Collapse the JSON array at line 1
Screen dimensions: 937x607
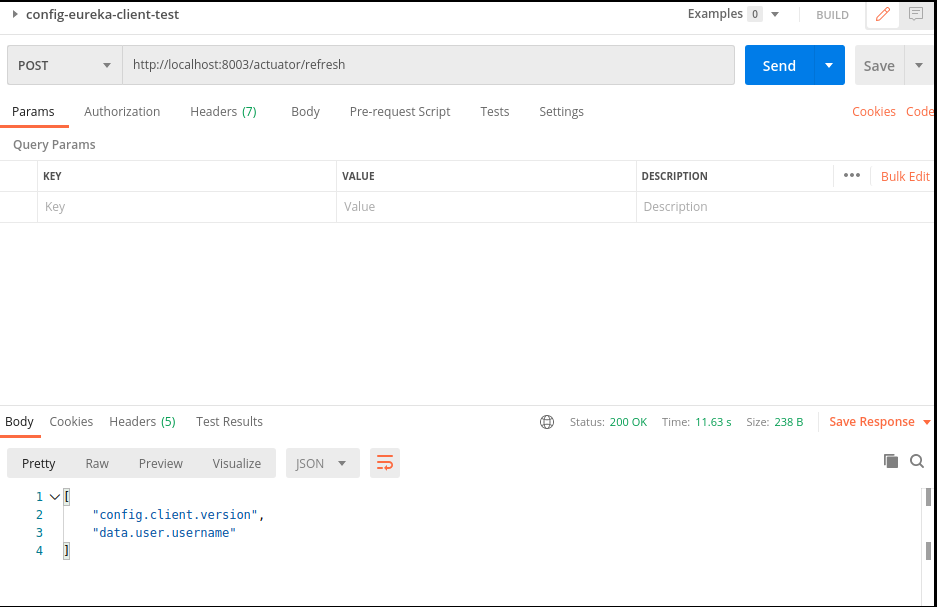point(54,496)
